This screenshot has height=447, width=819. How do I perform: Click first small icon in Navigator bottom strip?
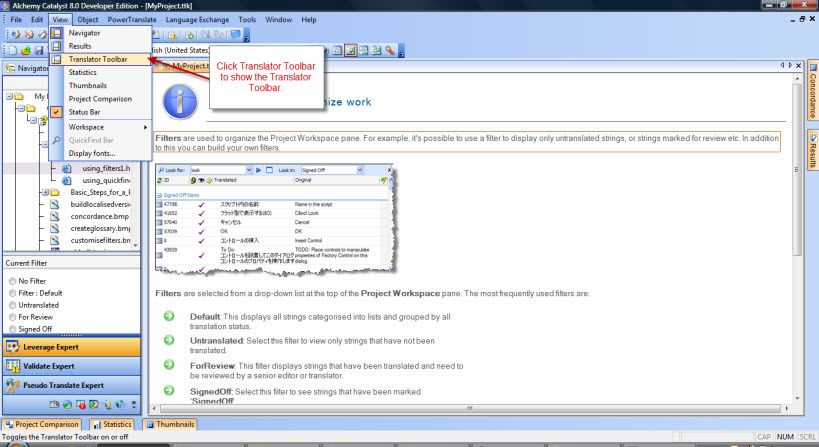54,404
